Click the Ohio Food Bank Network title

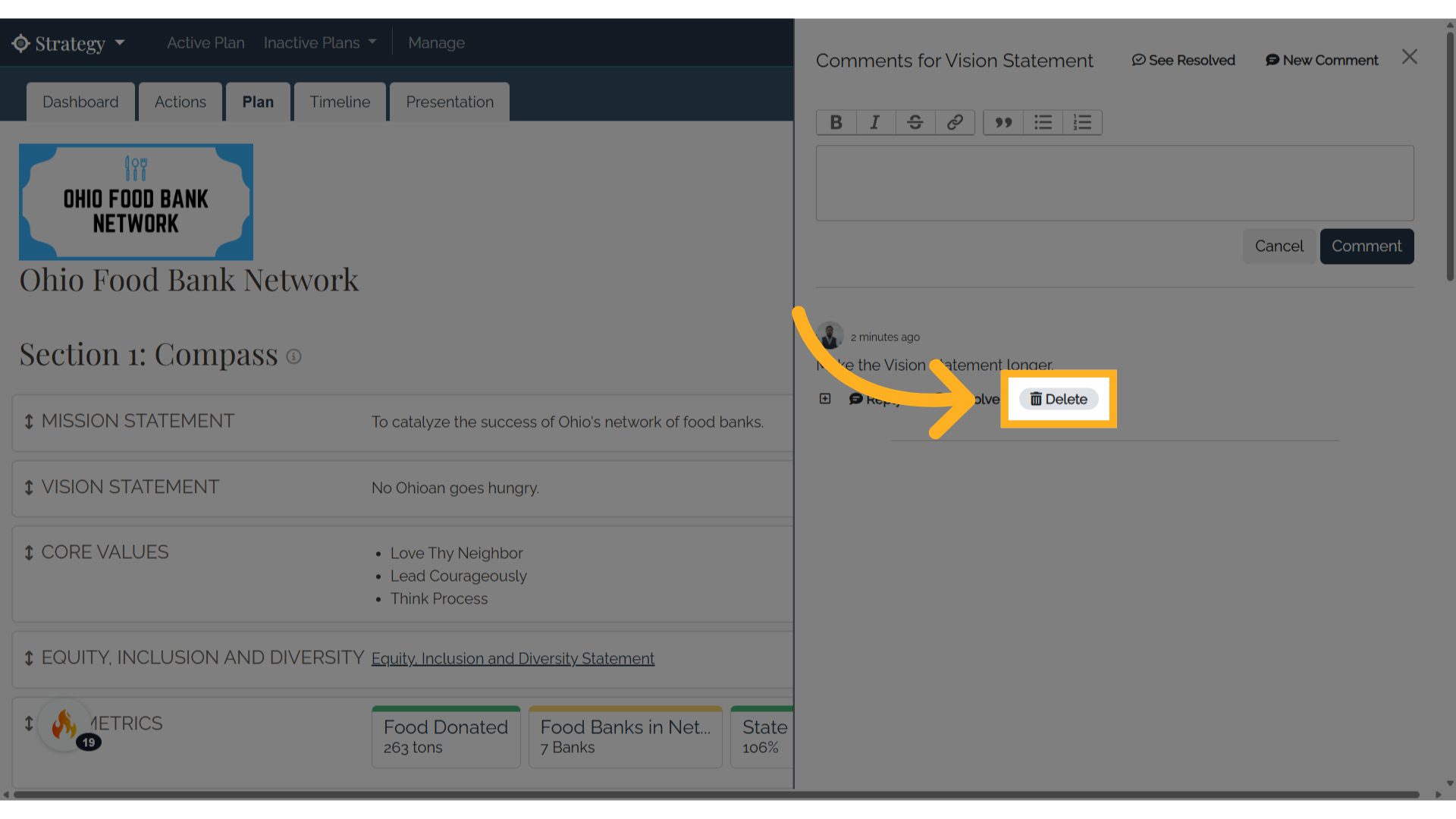(x=189, y=281)
